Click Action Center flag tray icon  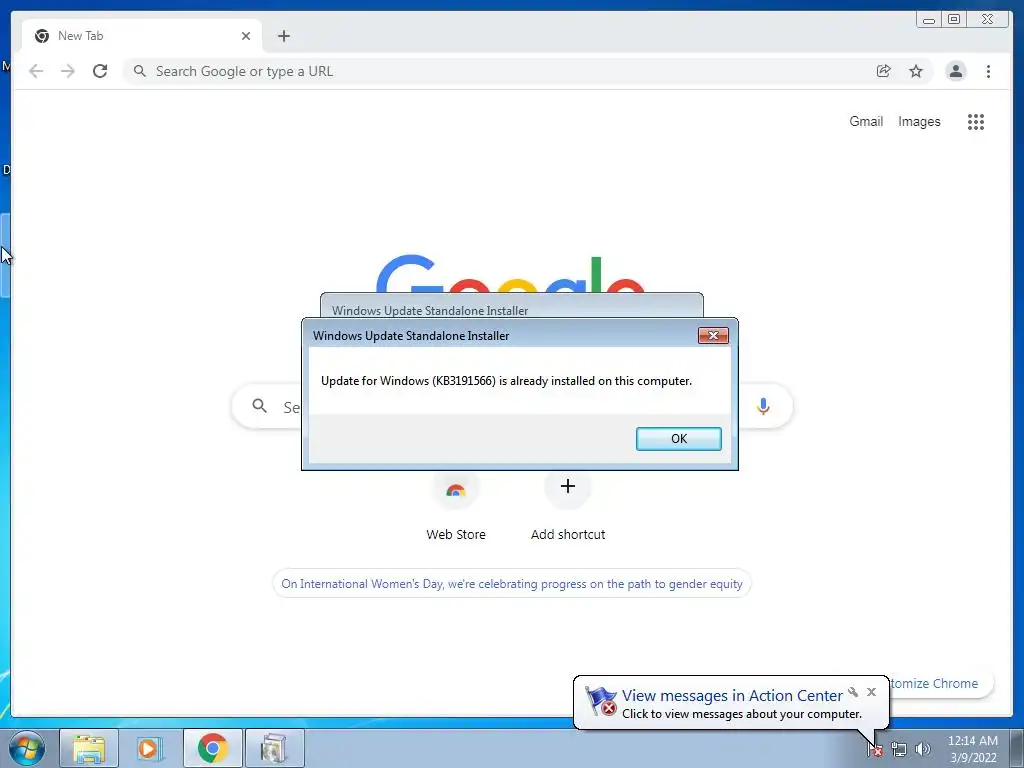[x=875, y=750]
